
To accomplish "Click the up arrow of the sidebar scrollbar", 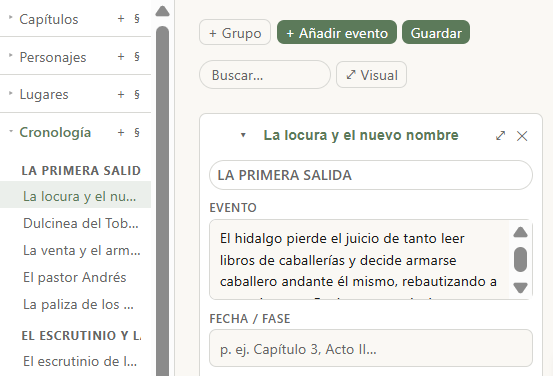I will (163, 11).
